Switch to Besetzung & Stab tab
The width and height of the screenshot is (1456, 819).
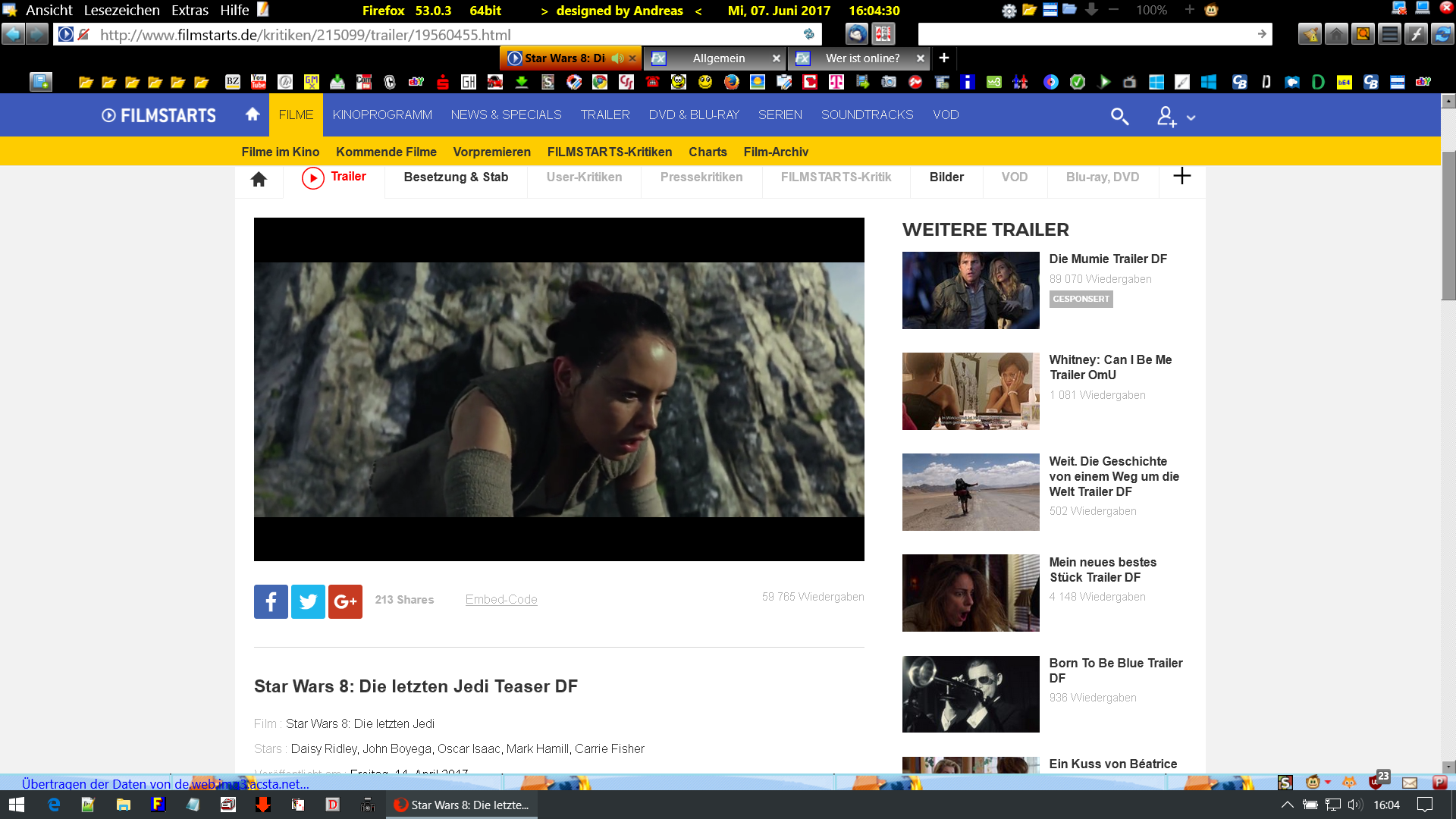tap(456, 177)
